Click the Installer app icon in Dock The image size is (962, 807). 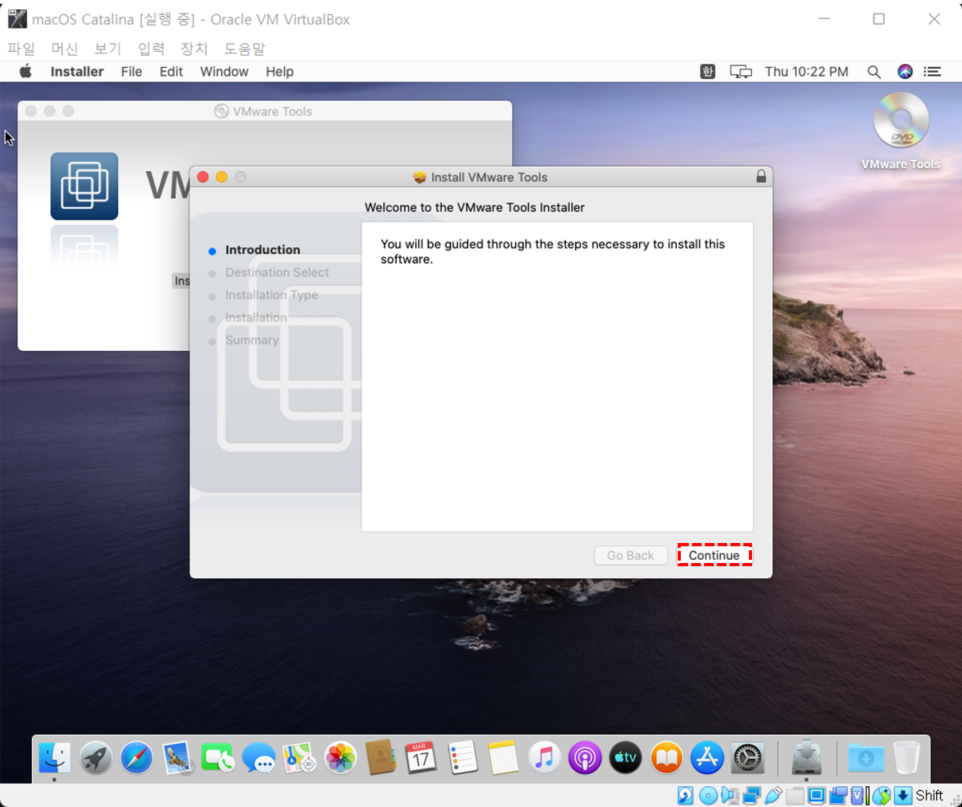pos(806,757)
